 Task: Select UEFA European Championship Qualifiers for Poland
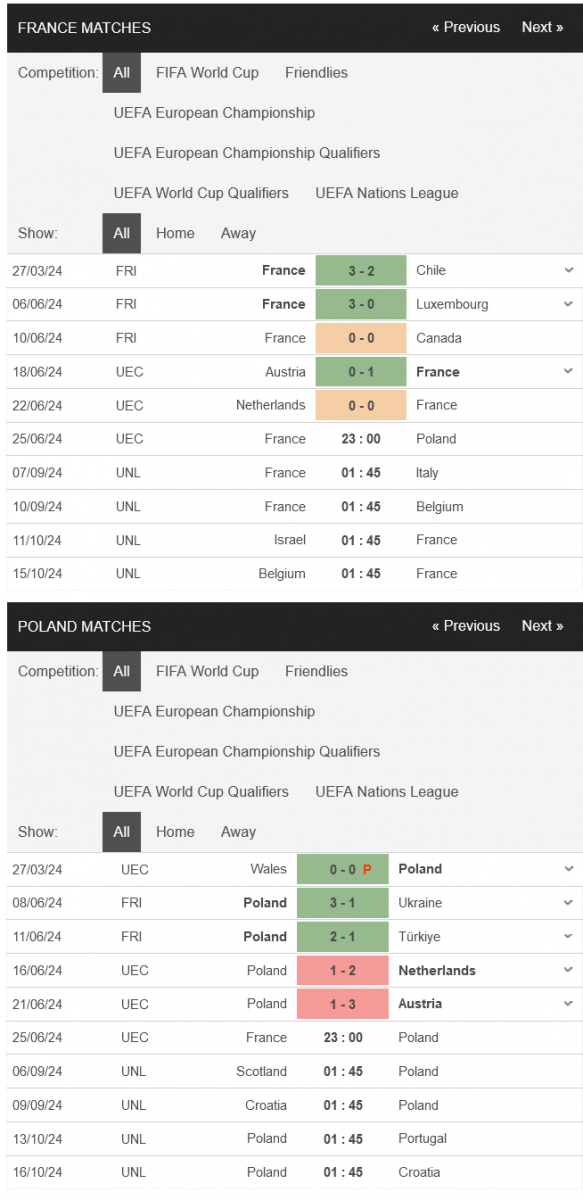247,751
